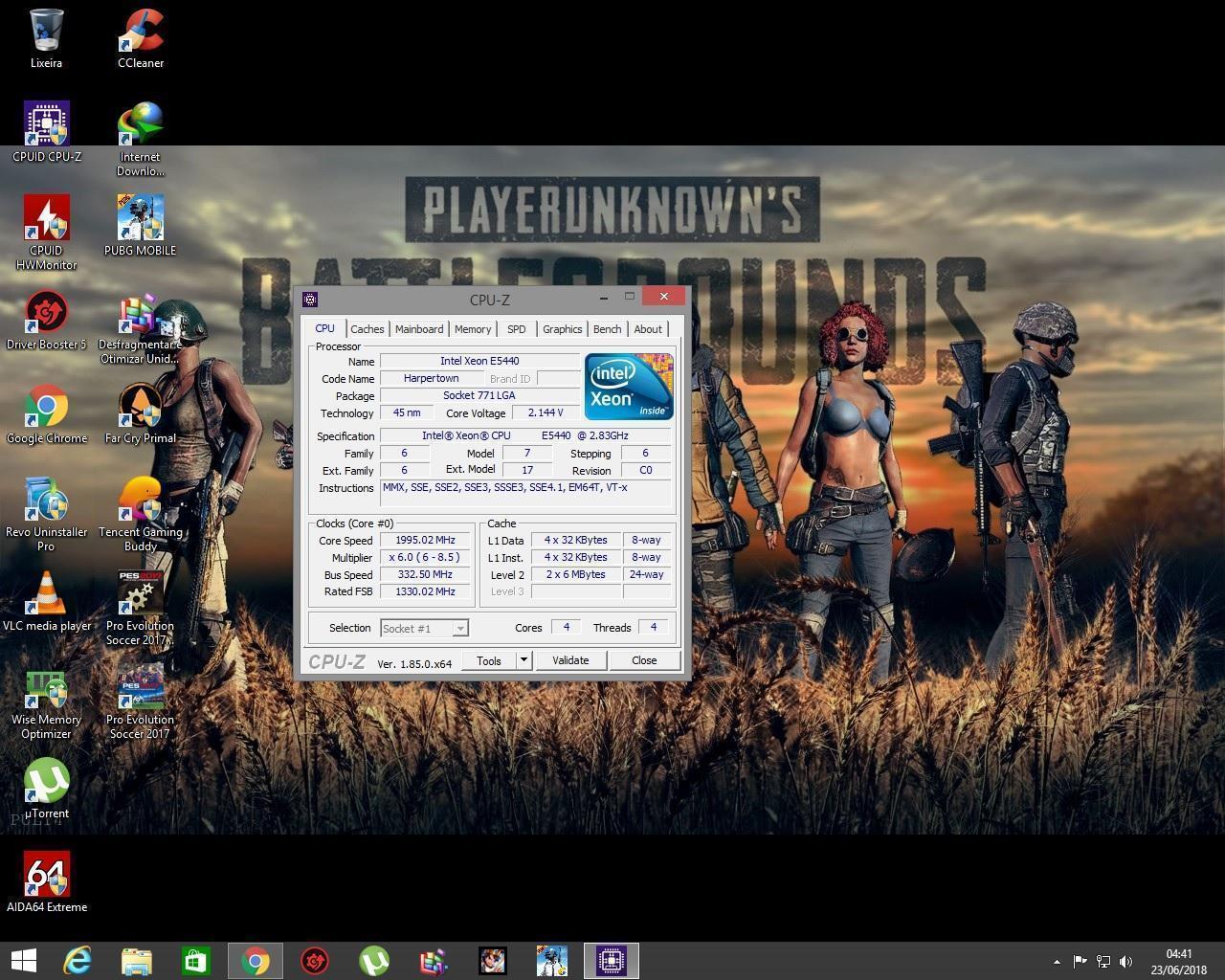This screenshot has width=1225, height=980.
Task: Click the instructions list MMX, SSE field
Action: 526,493
